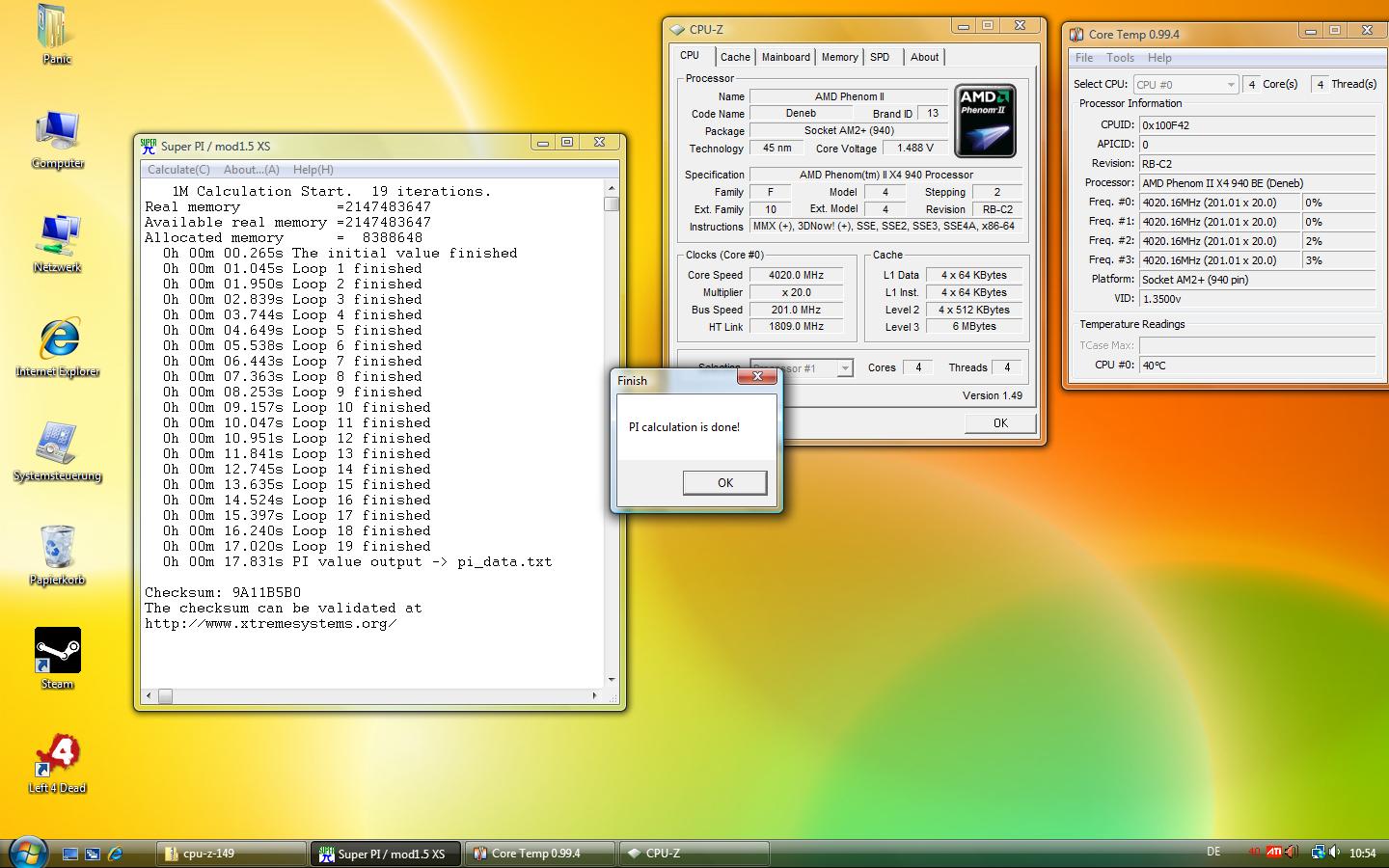Click the Windows Start orb
Viewport: 1389px width, 868px height.
pos(27,853)
